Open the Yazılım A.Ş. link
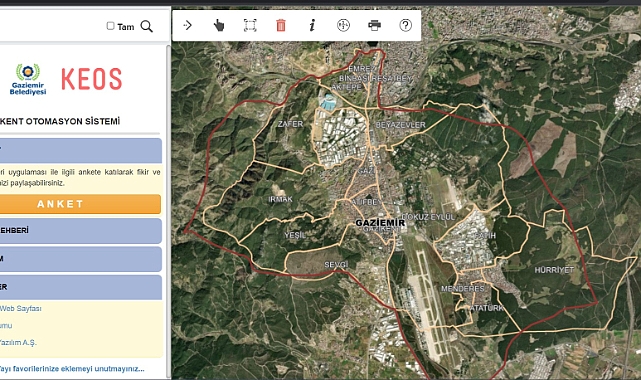This screenshot has width=641, height=380. tap(18, 342)
